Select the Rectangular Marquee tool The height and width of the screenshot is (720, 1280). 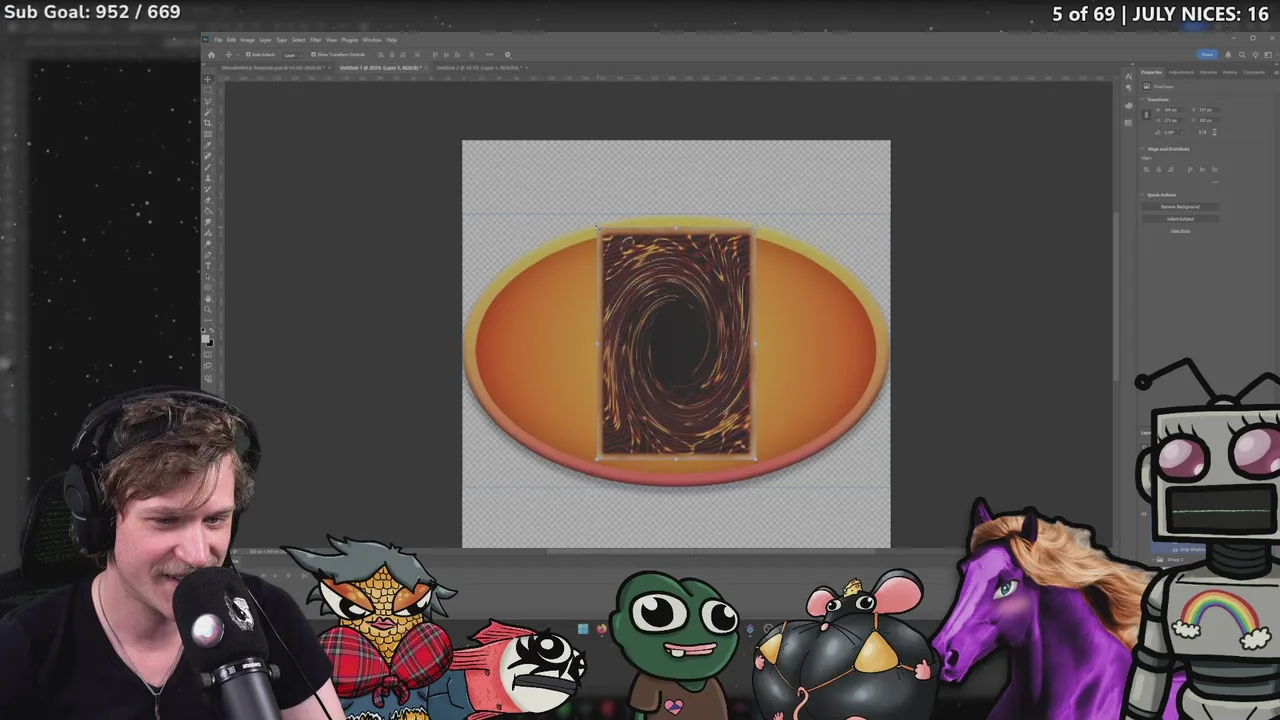coord(207,90)
